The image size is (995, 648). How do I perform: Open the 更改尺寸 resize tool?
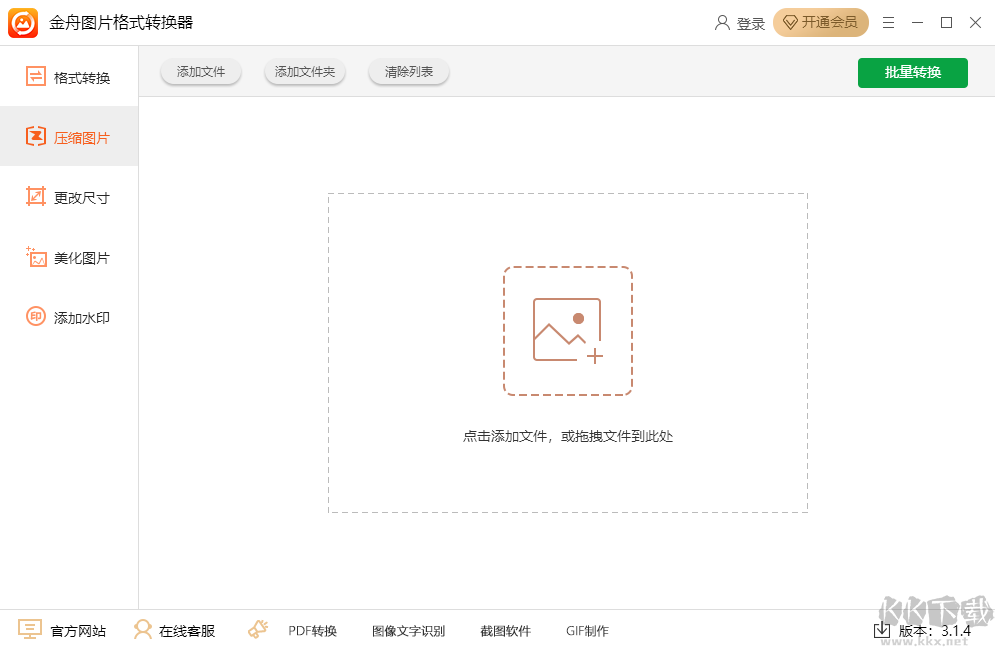pos(69,196)
